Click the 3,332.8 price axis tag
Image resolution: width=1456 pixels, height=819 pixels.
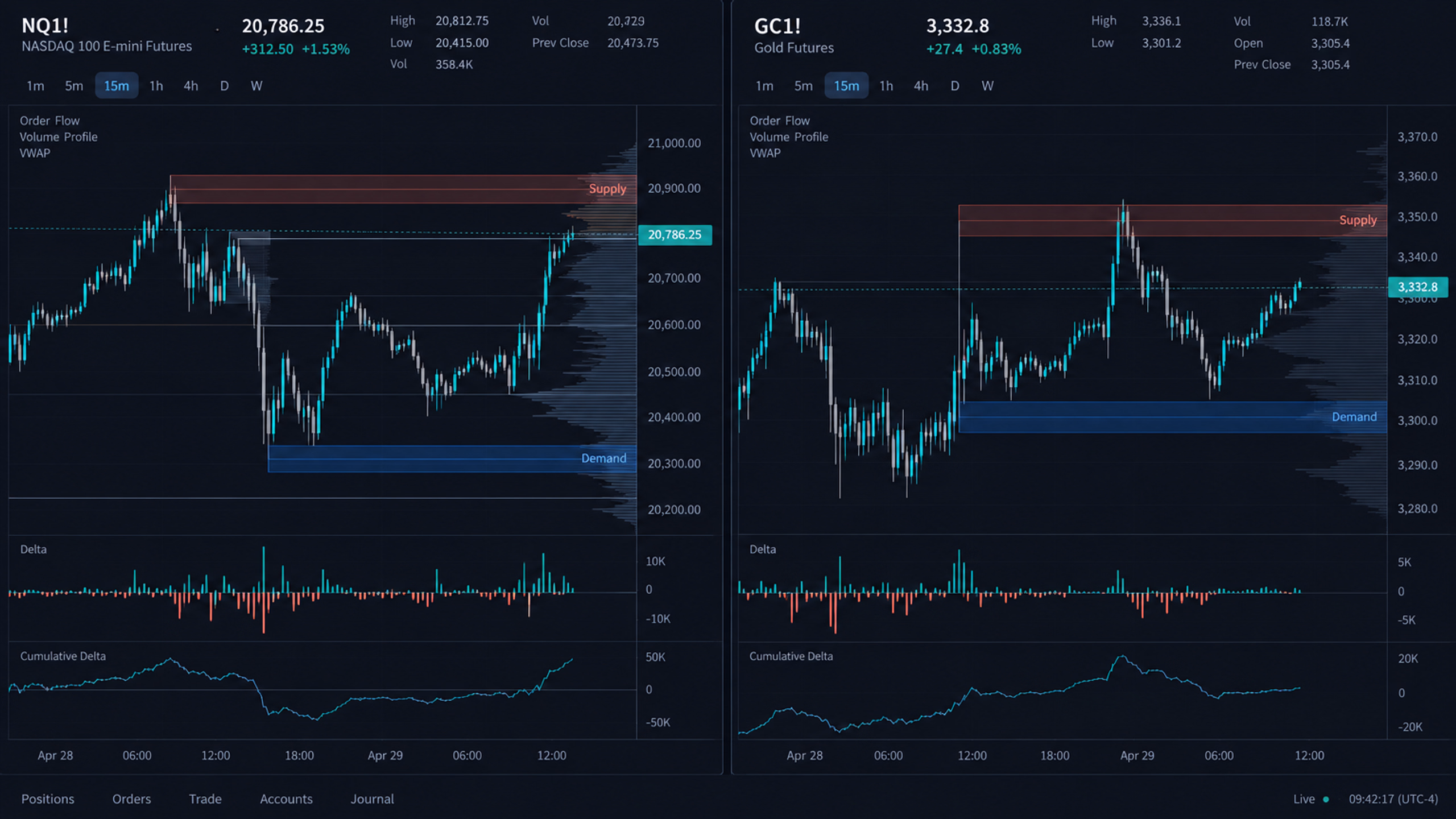click(1417, 287)
